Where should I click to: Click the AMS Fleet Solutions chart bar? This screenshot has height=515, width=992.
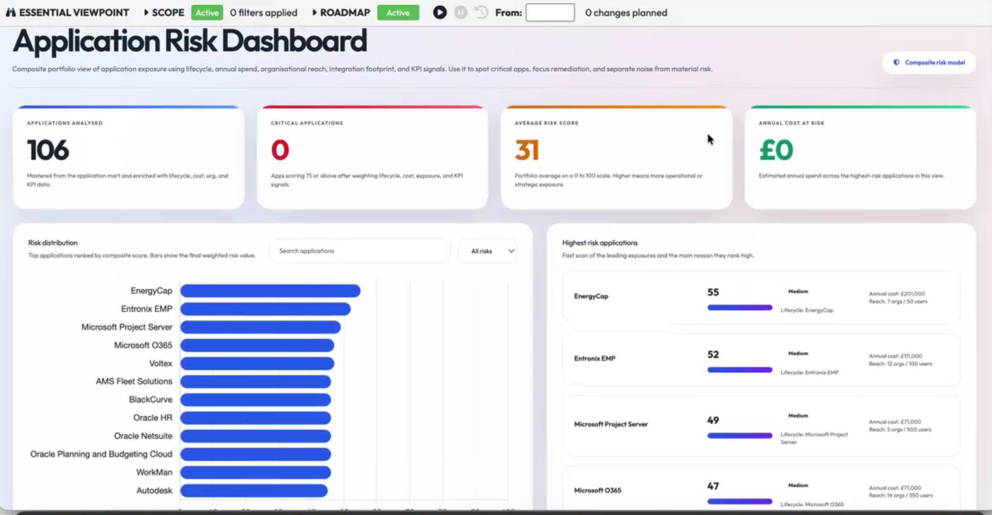coord(256,382)
